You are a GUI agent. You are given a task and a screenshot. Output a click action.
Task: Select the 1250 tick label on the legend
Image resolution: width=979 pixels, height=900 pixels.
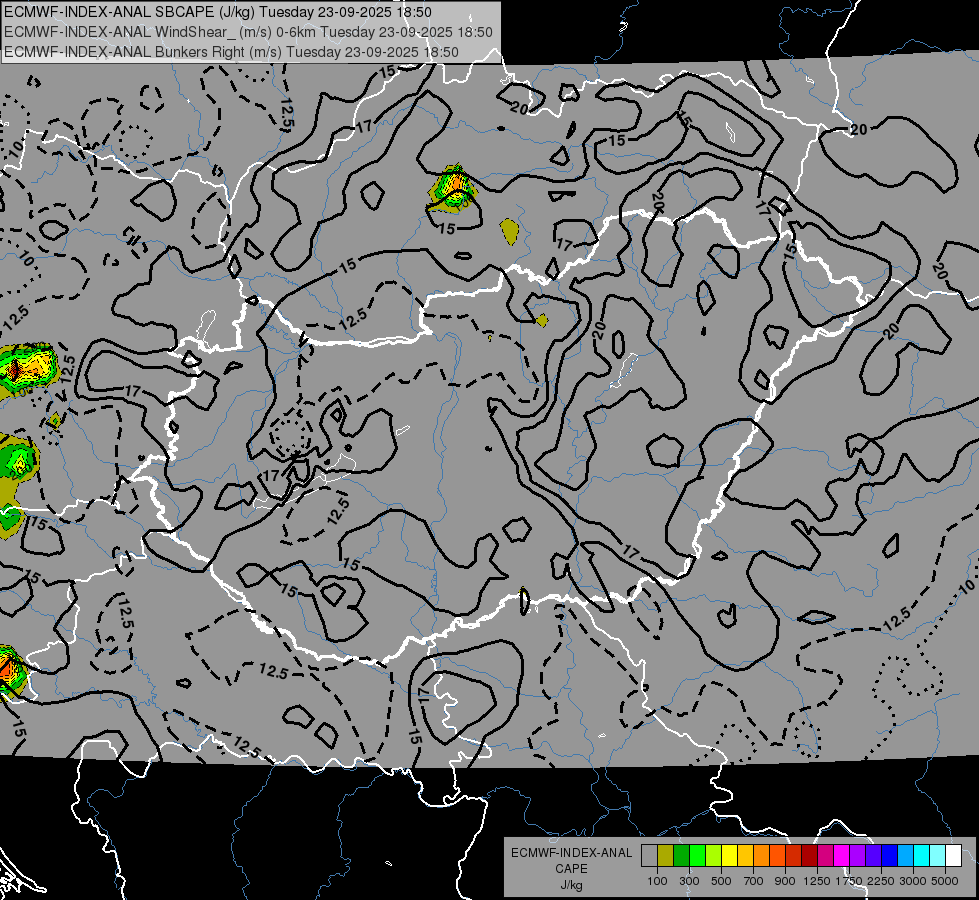point(817,881)
